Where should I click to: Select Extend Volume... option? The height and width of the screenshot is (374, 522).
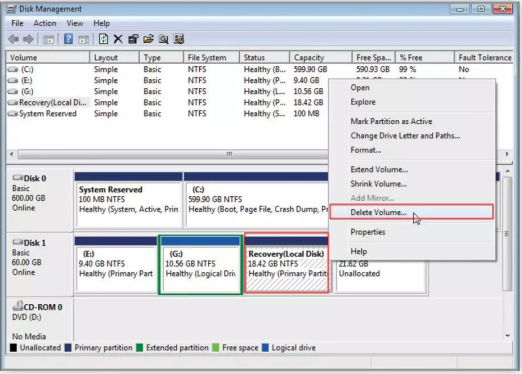coord(412,169)
